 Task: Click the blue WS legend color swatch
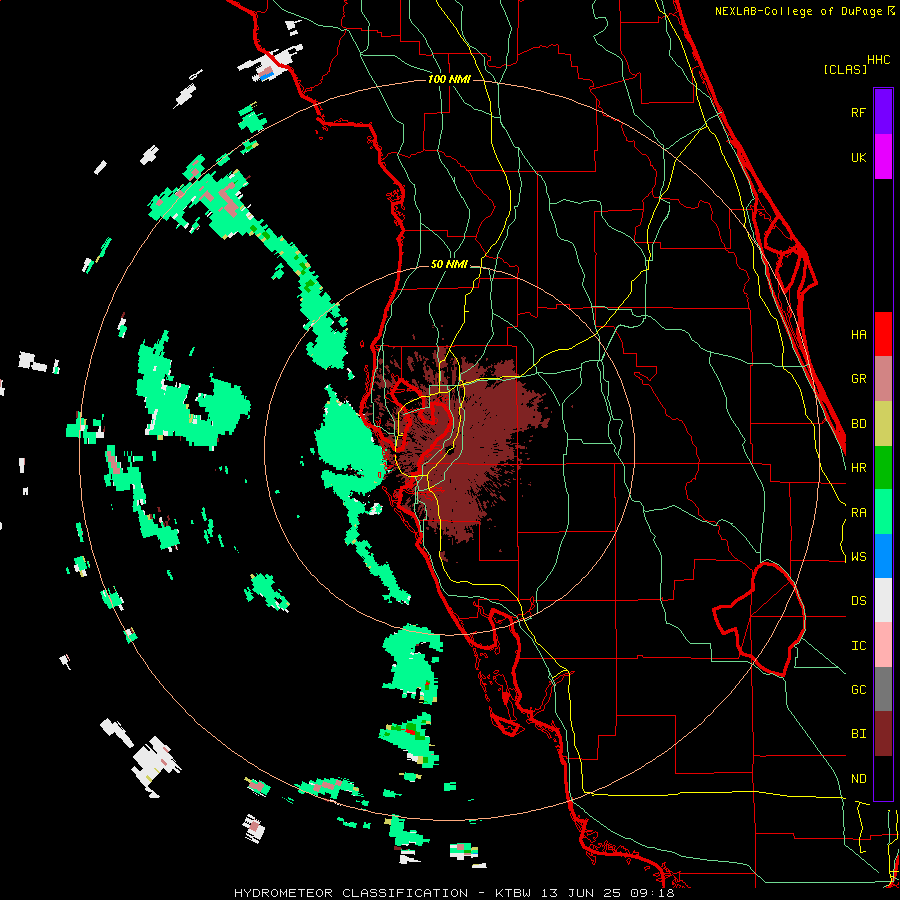coord(883,556)
